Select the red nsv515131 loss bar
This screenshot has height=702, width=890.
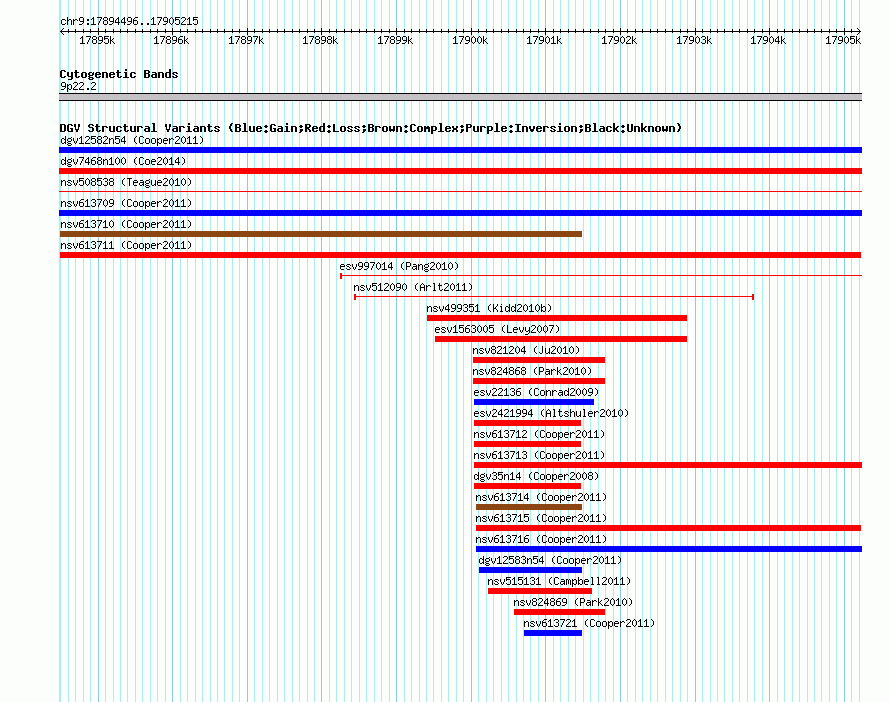coord(540,591)
